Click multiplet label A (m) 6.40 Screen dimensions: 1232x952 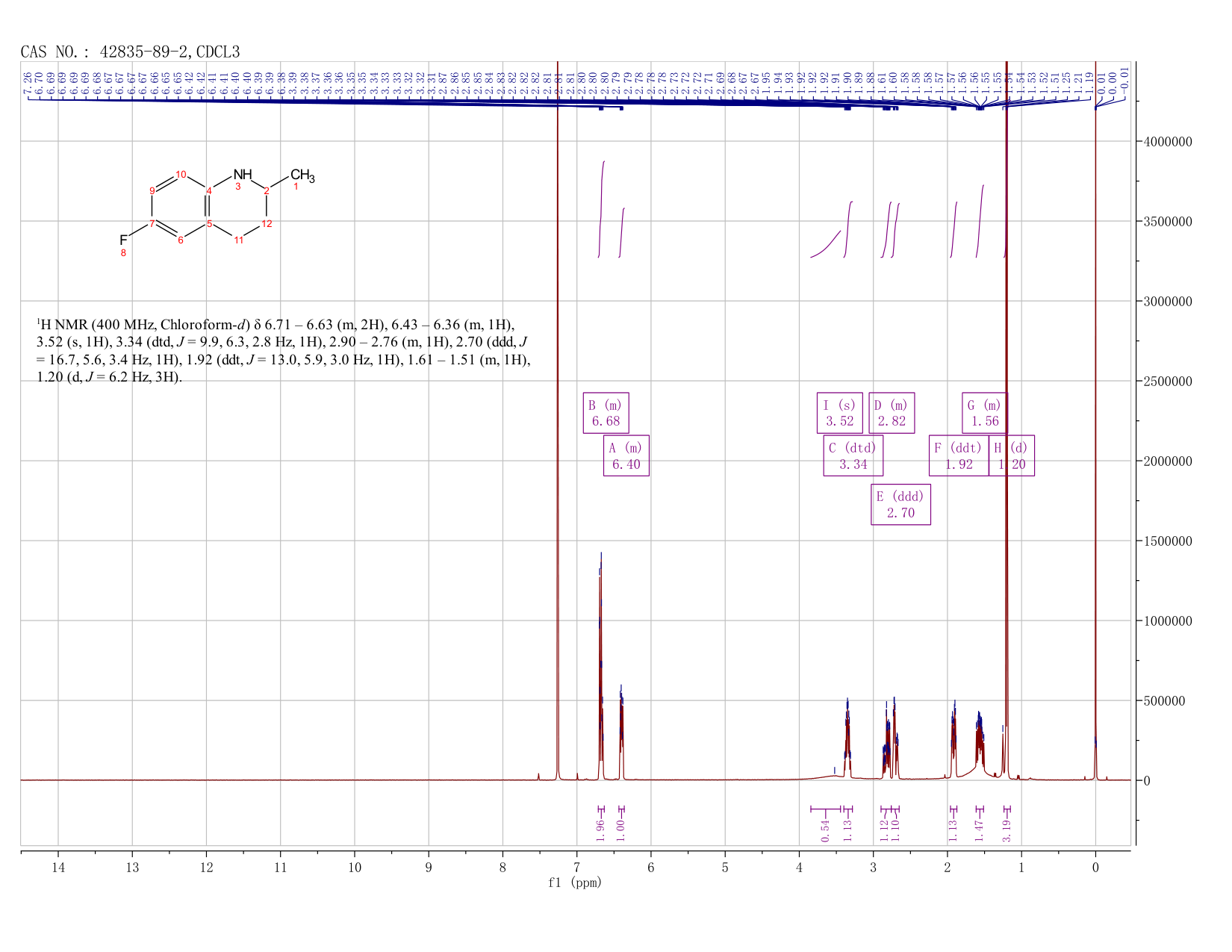[626, 455]
